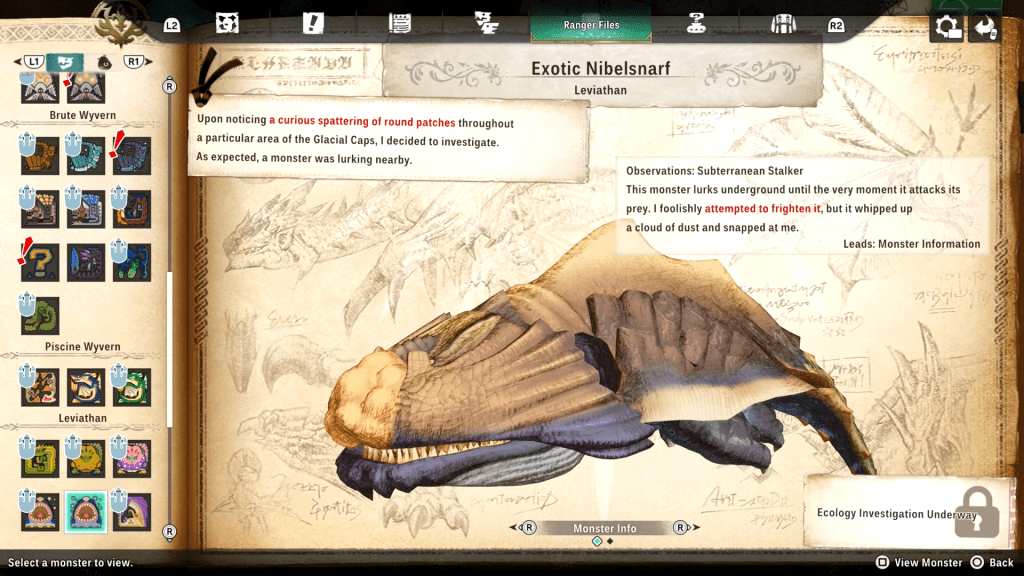The width and height of the screenshot is (1024, 576).
Task: Click left arrow beside Monster Info
Action: (527, 527)
